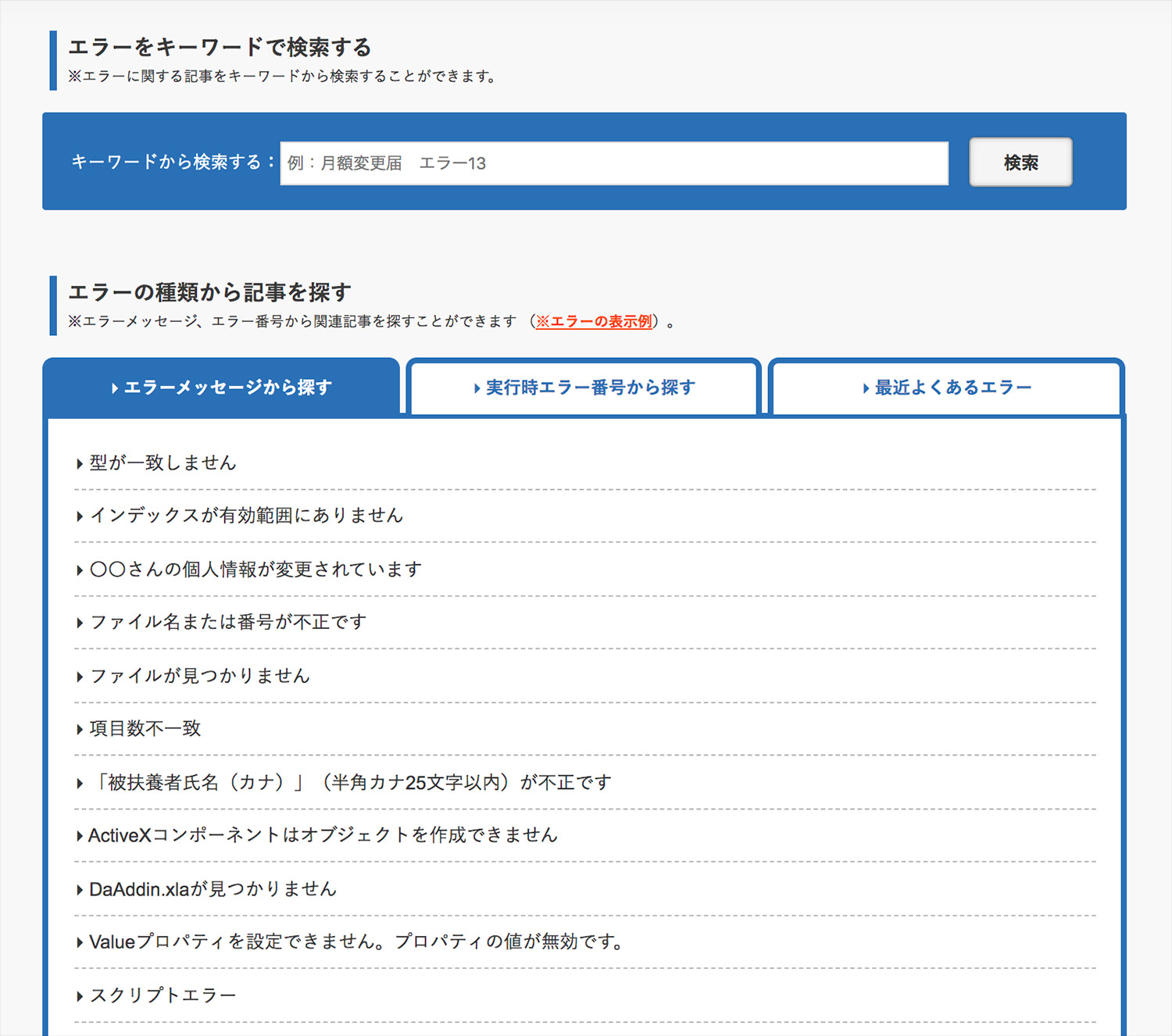Click the キーワードから検索する label
This screenshot has width=1172, height=1036.
pyautogui.click(x=173, y=162)
